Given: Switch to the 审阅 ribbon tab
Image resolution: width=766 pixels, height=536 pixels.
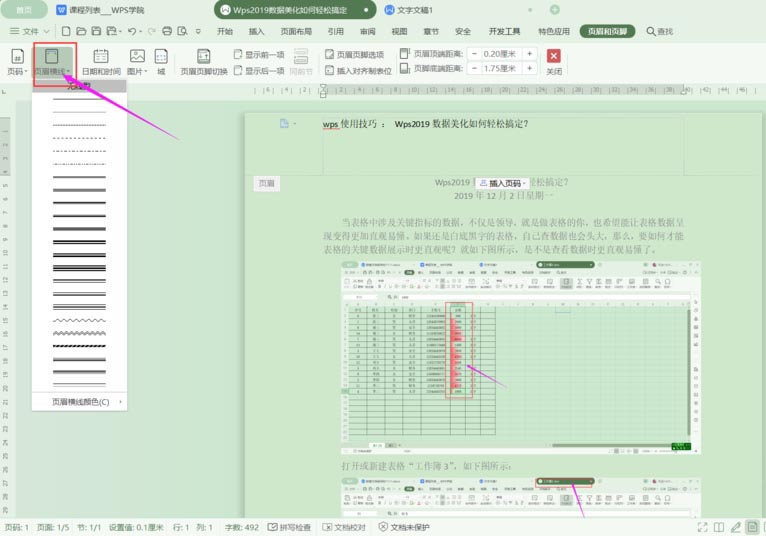Looking at the screenshot, I should (x=367, y=31).
